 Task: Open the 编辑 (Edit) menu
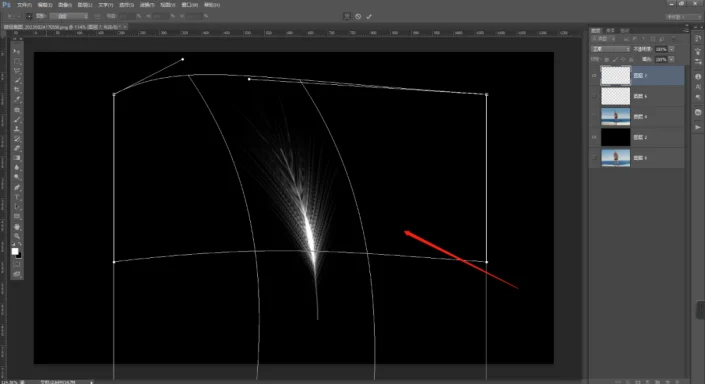tap(45, 5)
